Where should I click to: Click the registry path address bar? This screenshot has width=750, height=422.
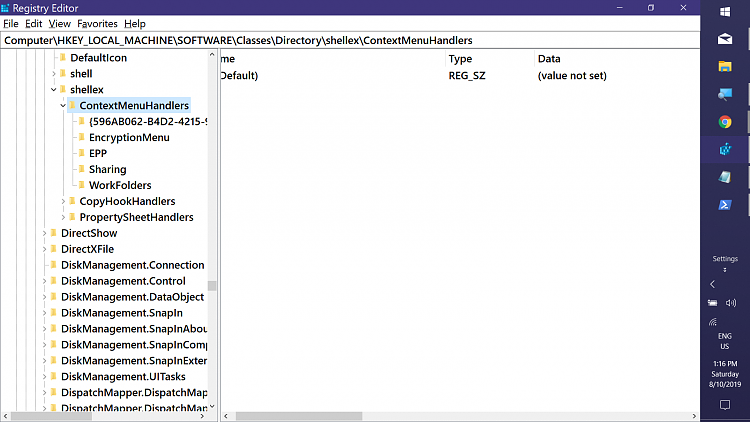click(x=350, y=40)
